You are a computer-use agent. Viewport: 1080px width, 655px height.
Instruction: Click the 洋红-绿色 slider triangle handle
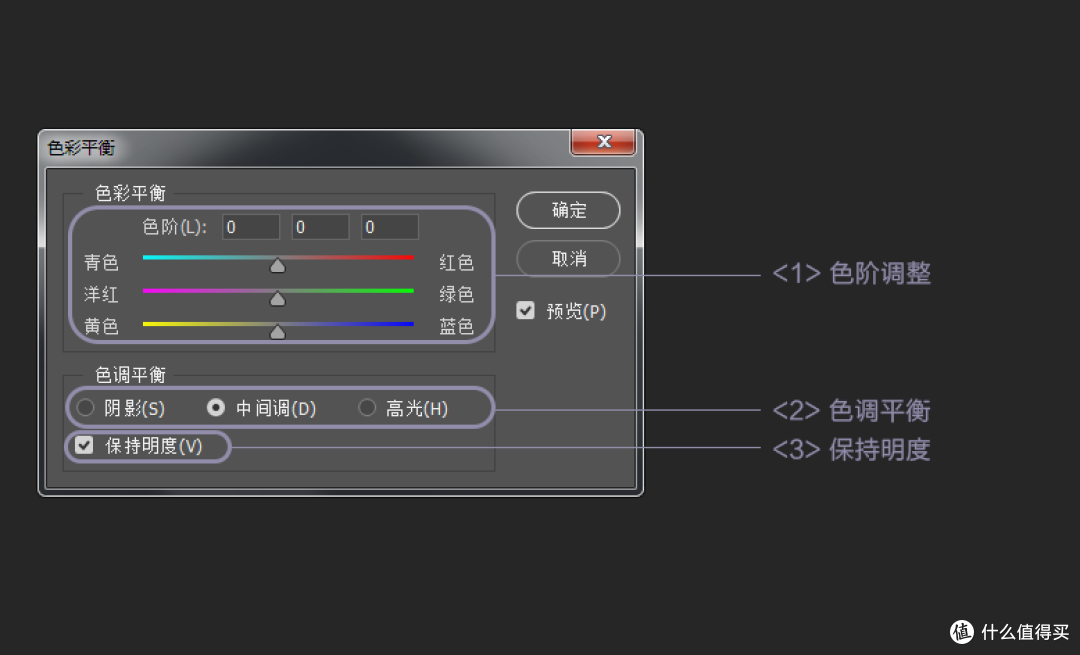point(277,297)
